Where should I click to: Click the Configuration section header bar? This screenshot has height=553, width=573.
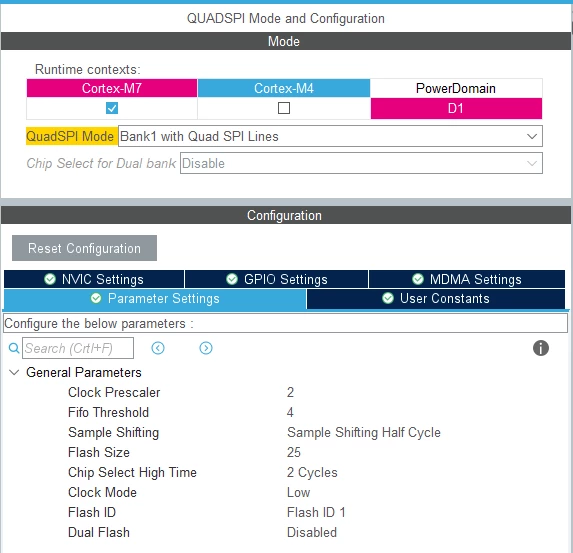click(x=285, y=215)
